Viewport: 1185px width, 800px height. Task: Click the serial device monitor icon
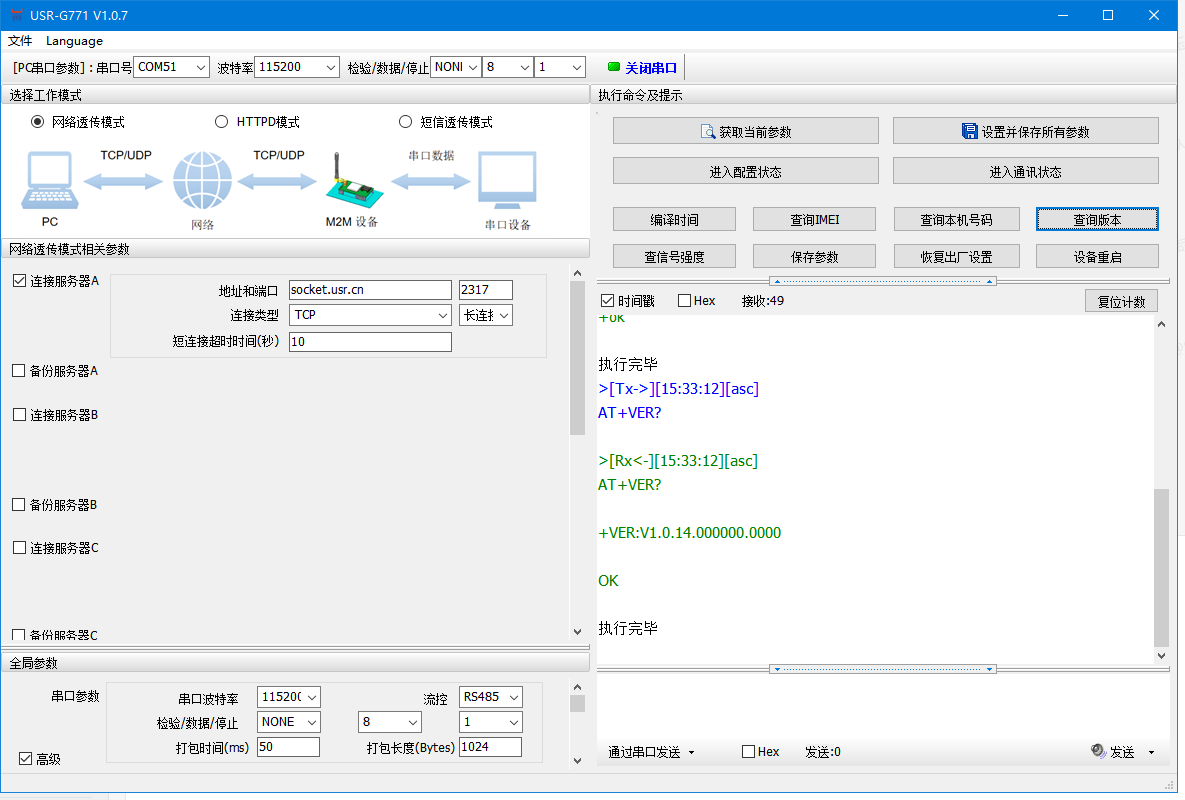tap(507, 181)
